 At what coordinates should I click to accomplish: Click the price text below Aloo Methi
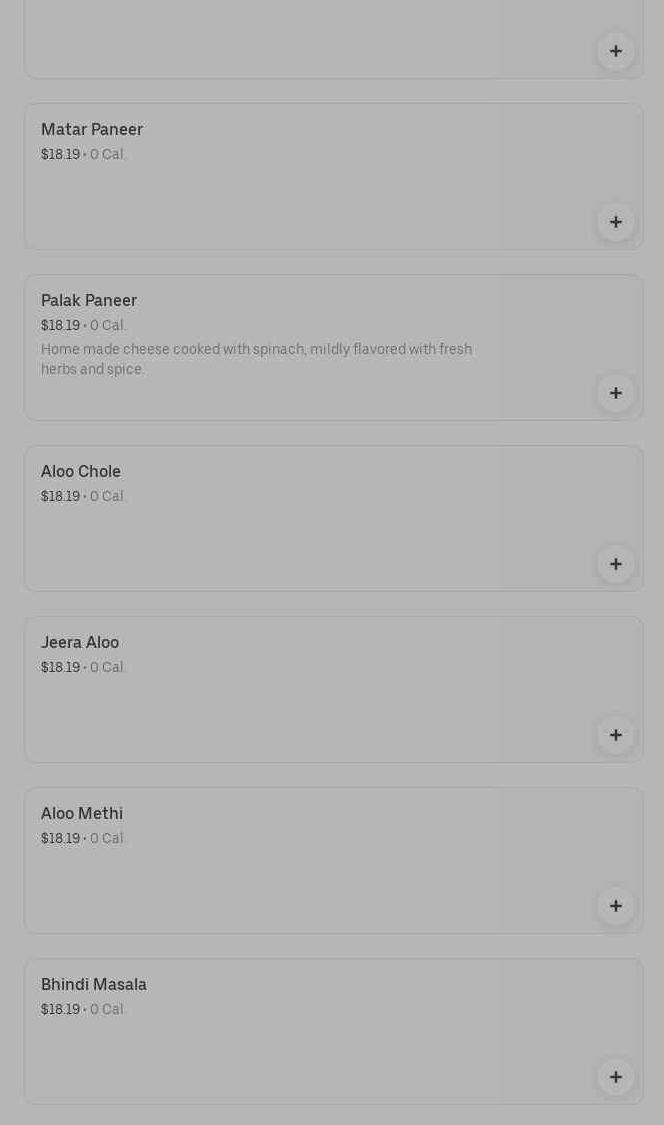pos(60,839)
